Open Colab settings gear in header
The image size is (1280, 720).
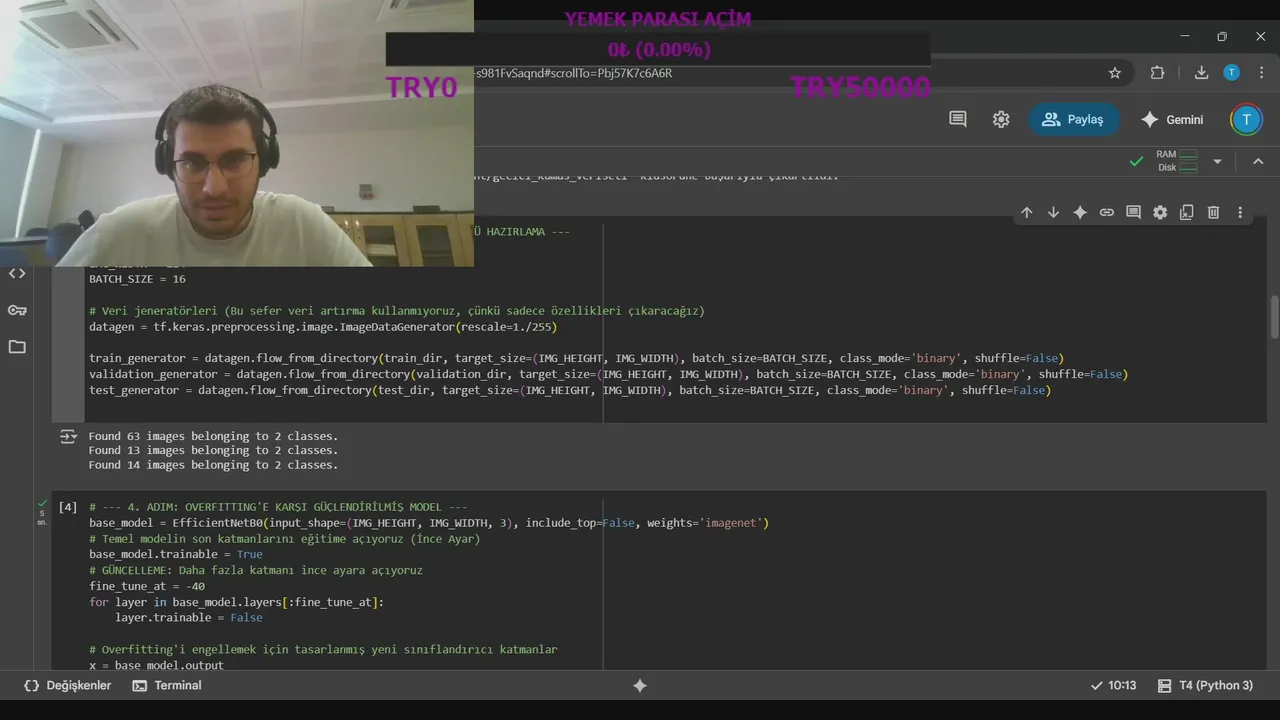click(1001, 119)
